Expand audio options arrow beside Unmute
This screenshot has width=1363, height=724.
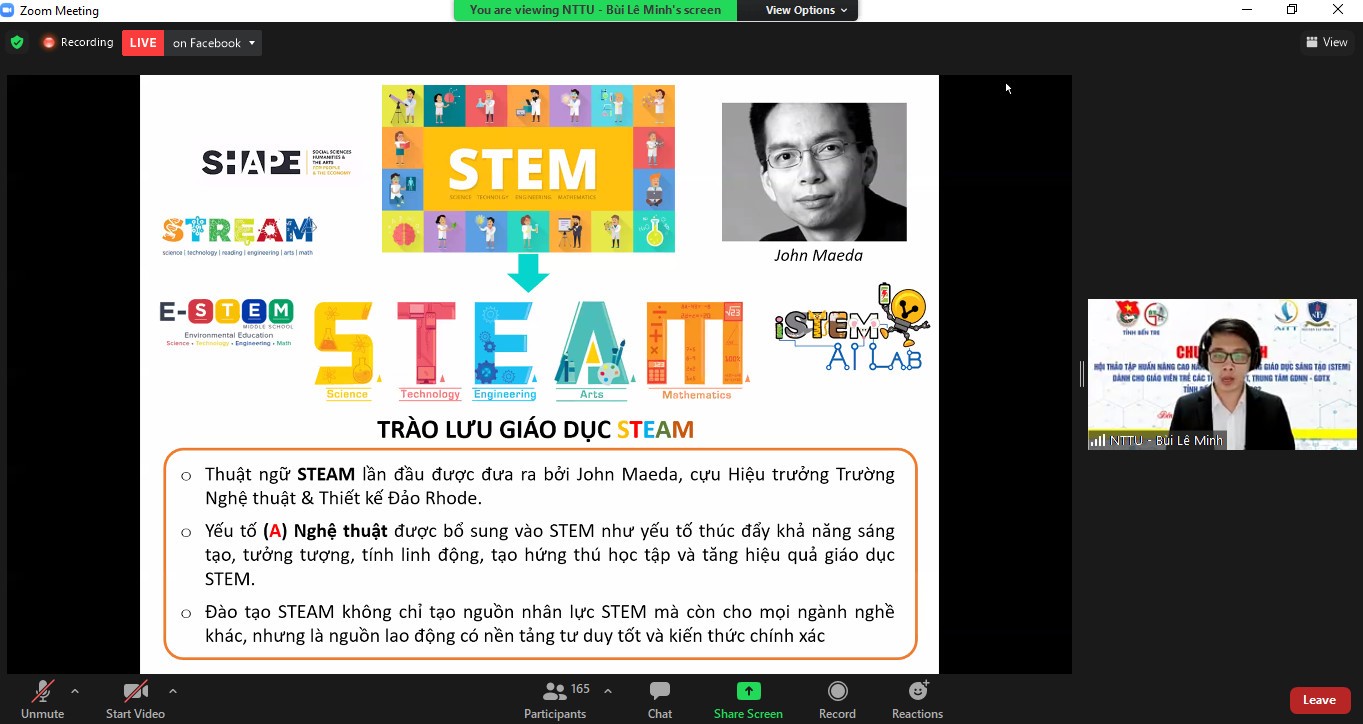point(75,691)
